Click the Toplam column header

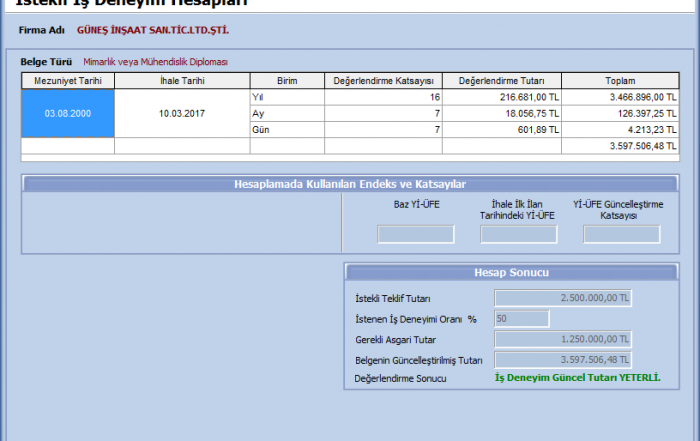coord(620,81)
